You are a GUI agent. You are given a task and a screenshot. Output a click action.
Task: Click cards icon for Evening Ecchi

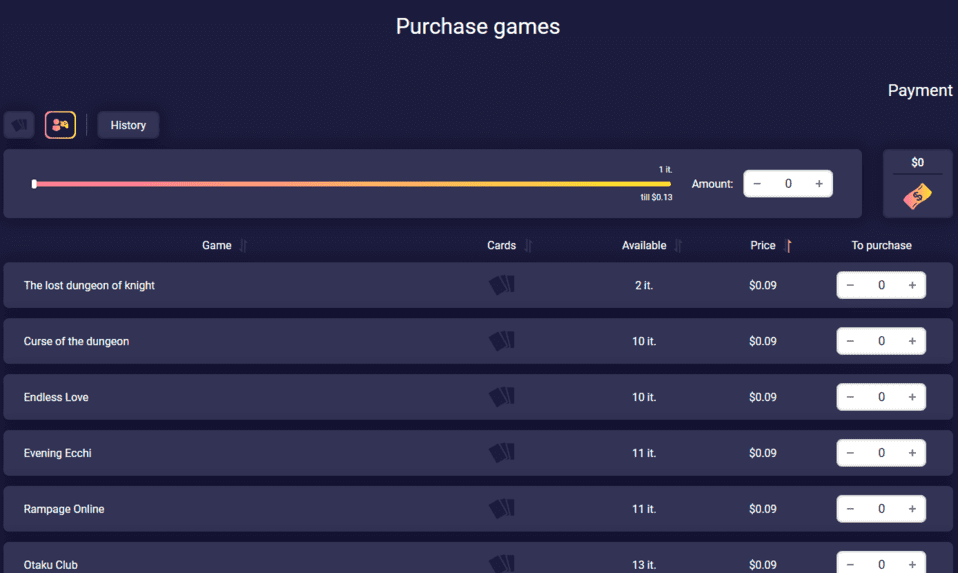point(502,453)
